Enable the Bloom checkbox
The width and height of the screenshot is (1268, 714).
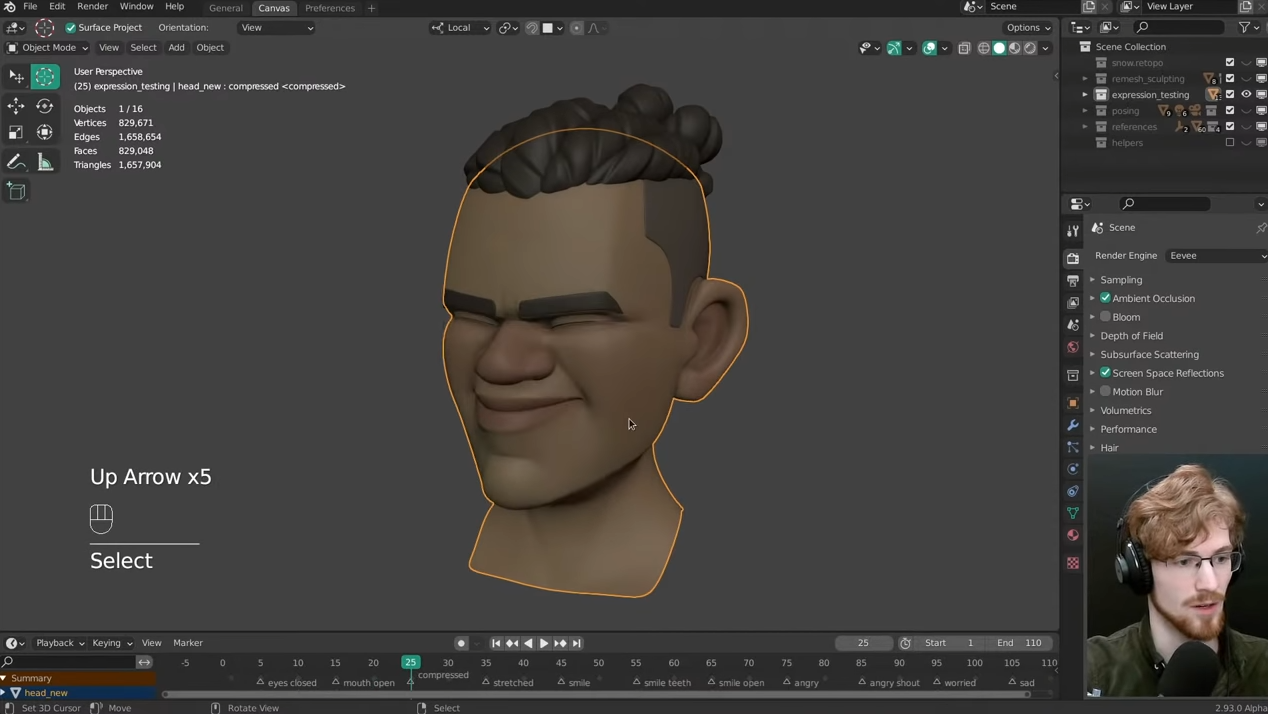coord(1106,317)
